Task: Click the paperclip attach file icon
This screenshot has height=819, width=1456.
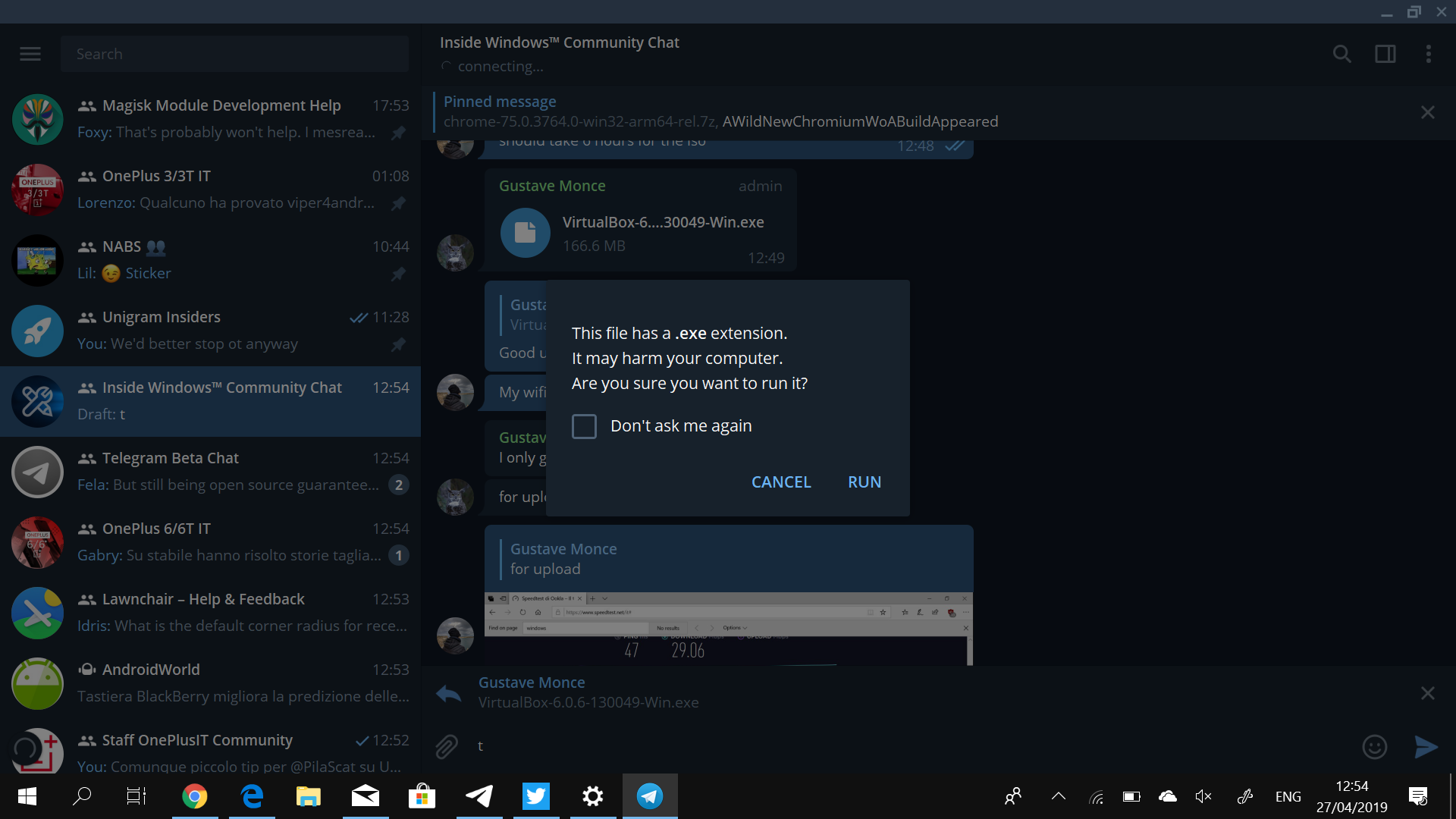Action: (x=447, y=747)
